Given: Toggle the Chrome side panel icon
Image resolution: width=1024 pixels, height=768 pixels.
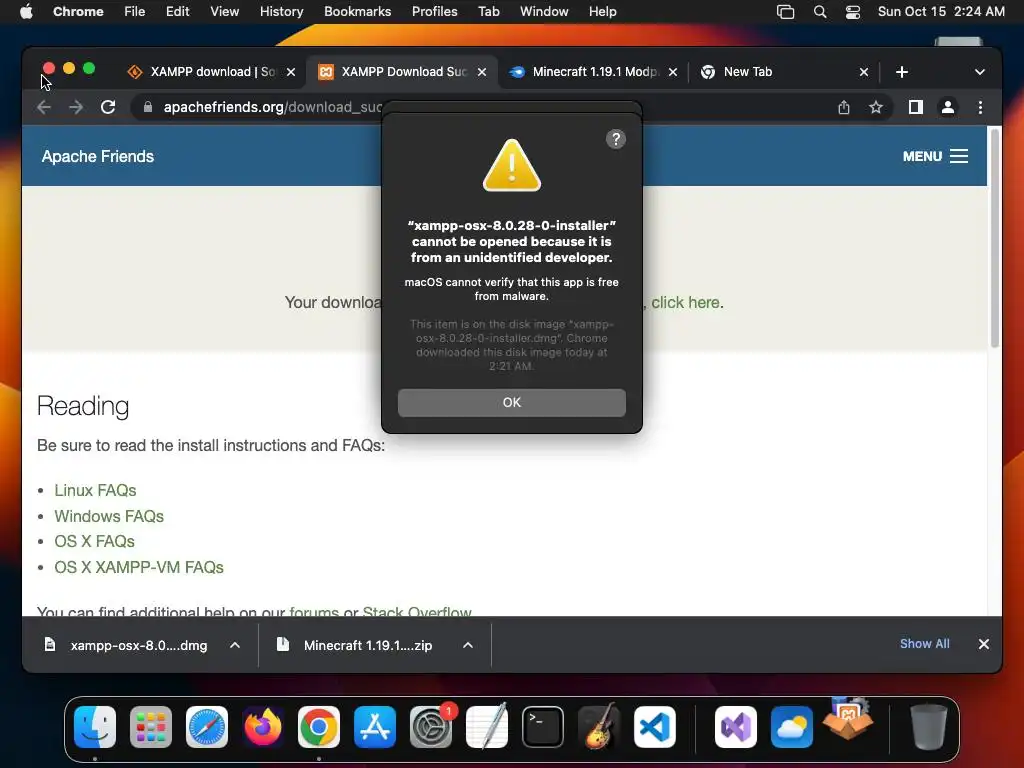Looking at the screenshot, I should tap(916, 107).
